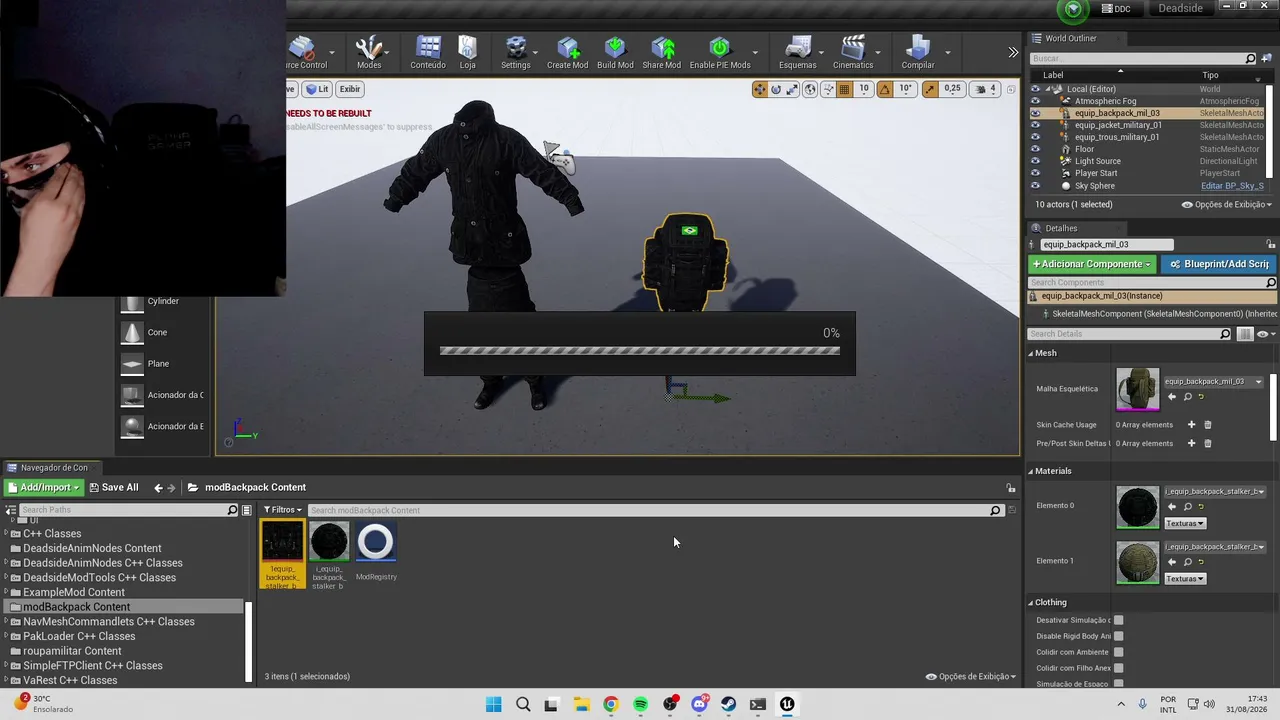Screen dimensions: 1280x720
Task: Toggle grid snapping in the viewport
Action: tap(844, 89)
